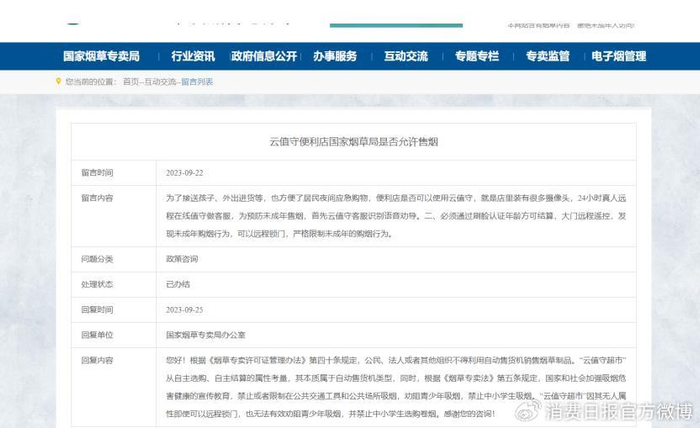Open the 互动交流 navigation tab
The image size is (700, 428).
pyautogui.click(x=406, y=56)
